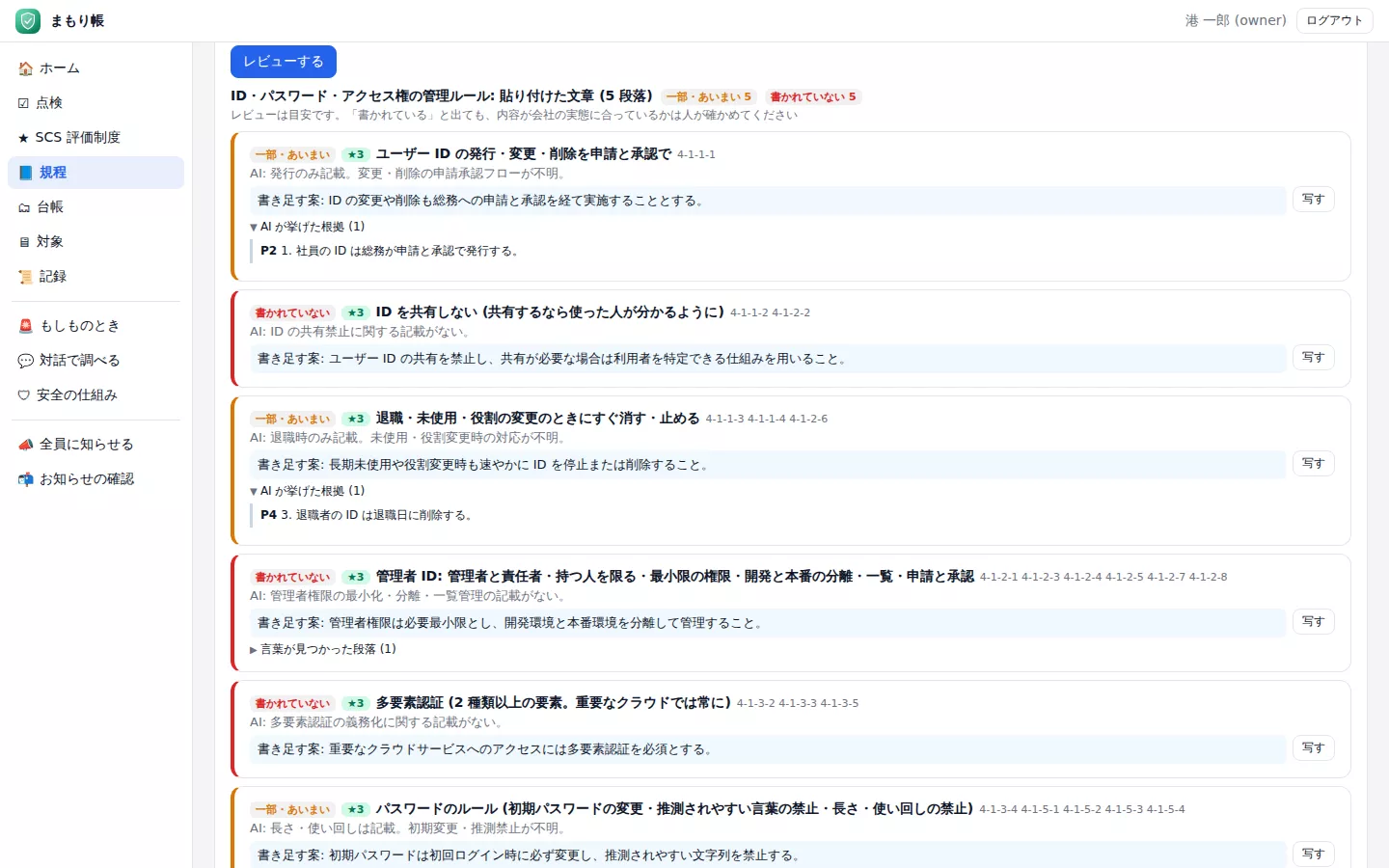1389x868 pixels.
Task: Go to the 台帳 page label
Action: pyautogui.click(x=50, y=207)
